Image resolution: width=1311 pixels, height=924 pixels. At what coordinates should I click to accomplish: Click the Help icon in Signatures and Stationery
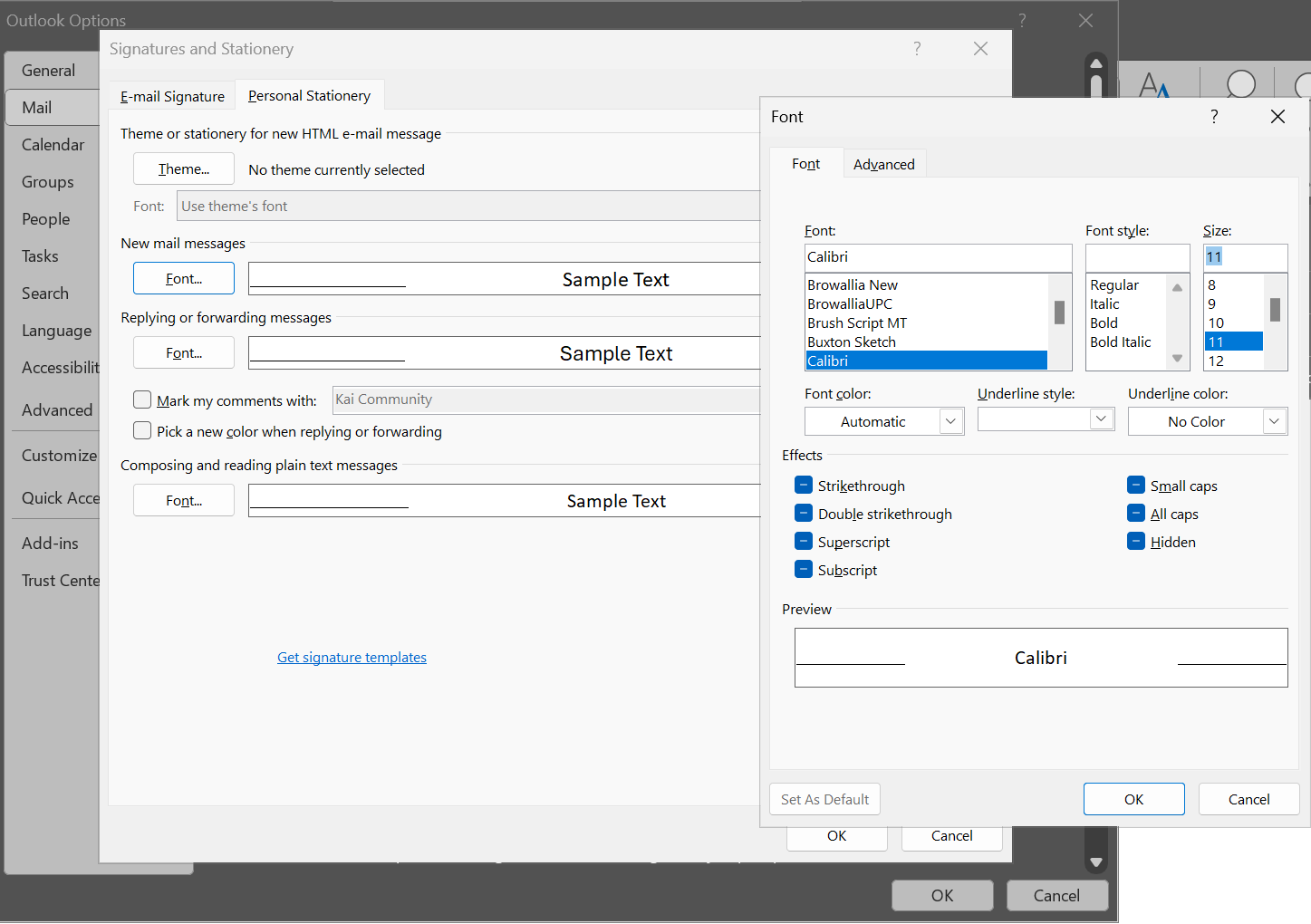pos(917,49)
